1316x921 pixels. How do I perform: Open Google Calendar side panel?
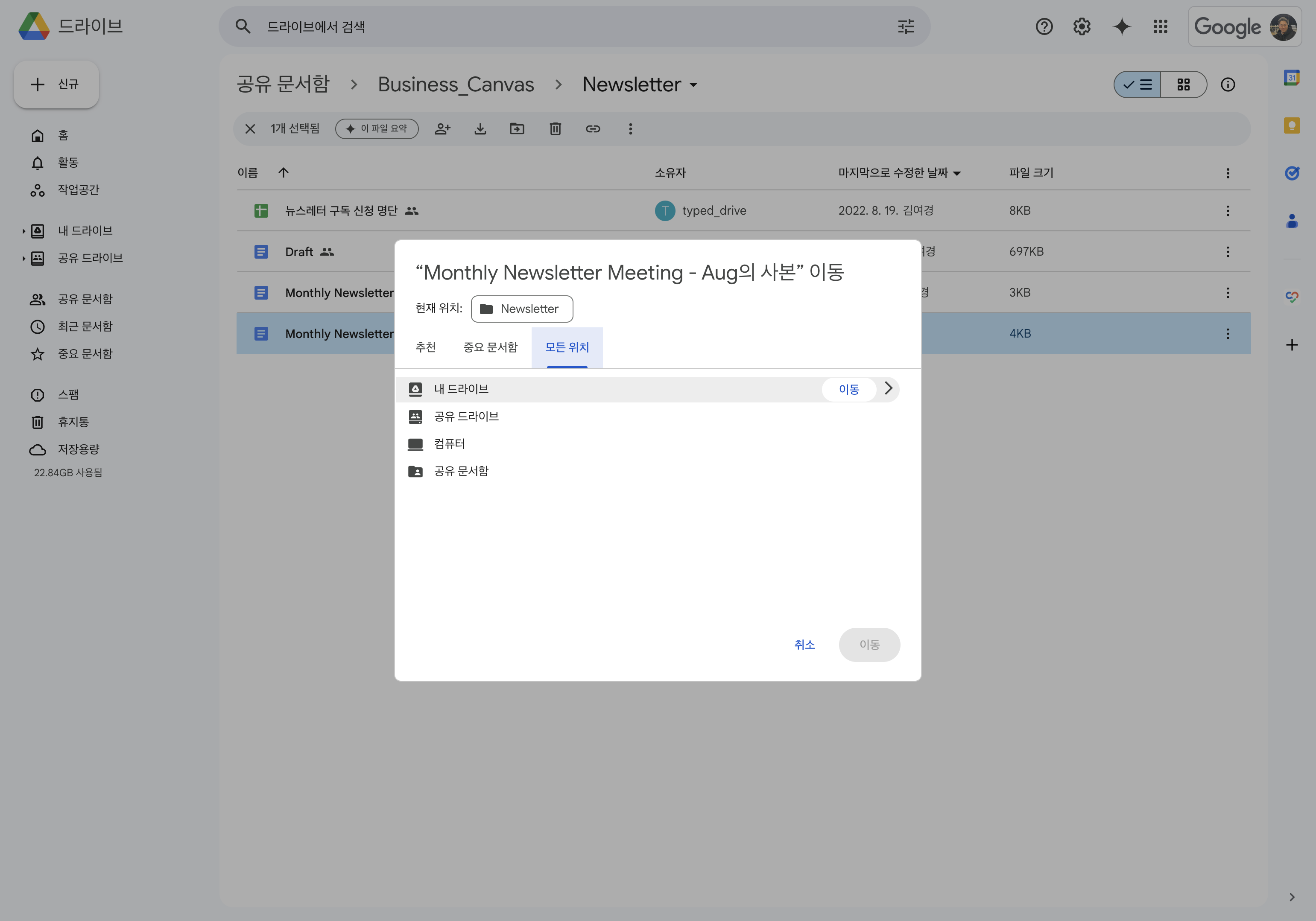tap(1292, 77)
